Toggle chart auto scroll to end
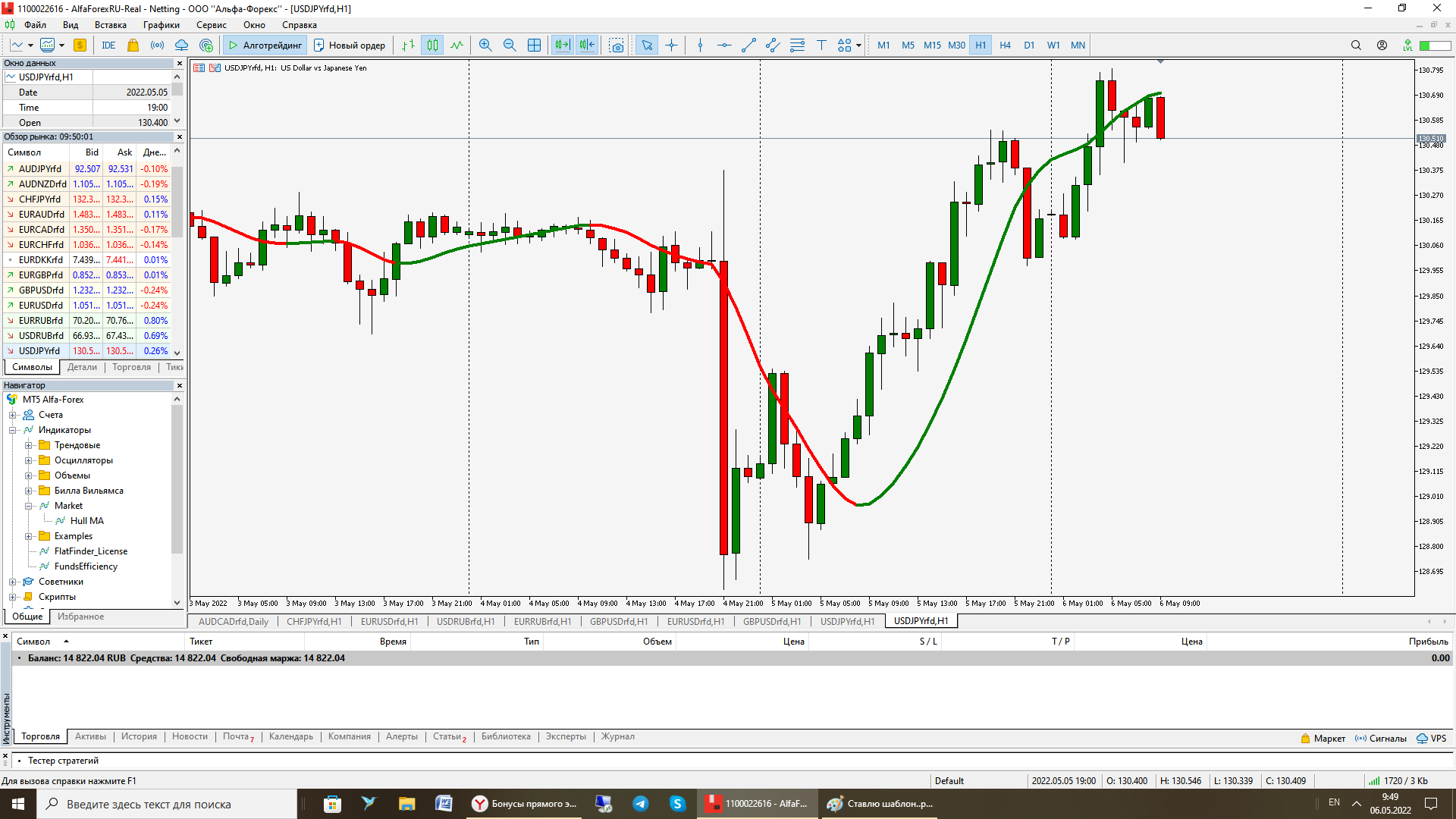 [562, 45]
